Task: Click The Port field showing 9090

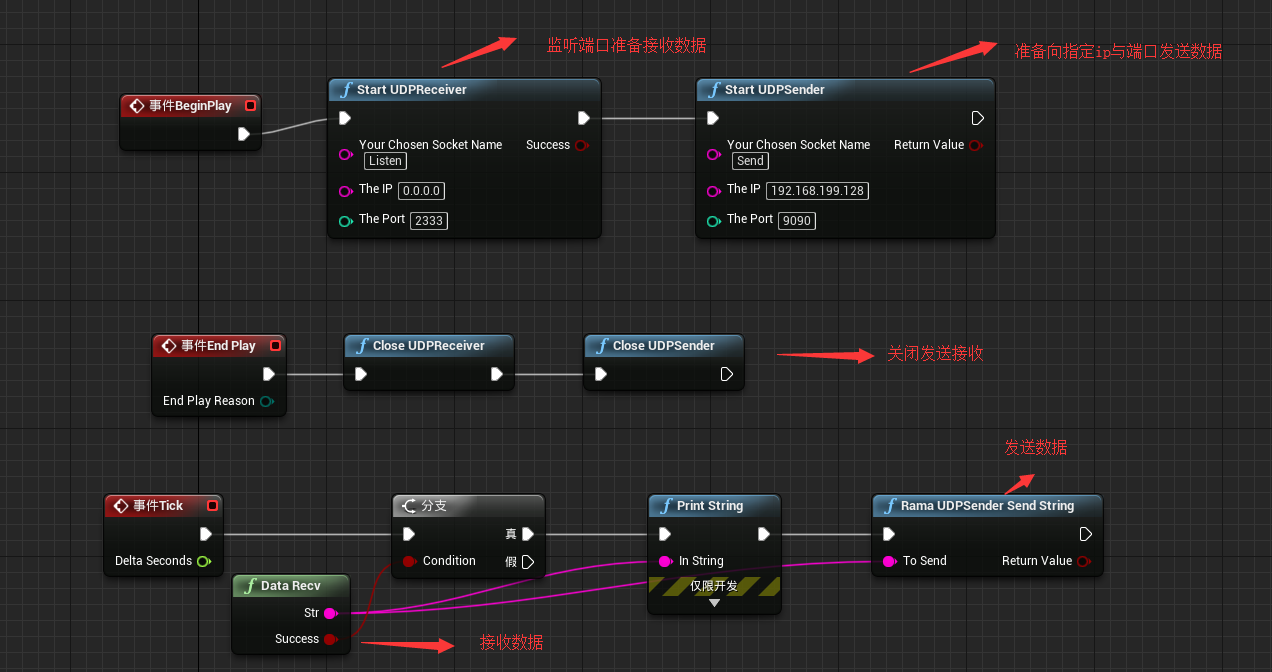Action: 796,220
